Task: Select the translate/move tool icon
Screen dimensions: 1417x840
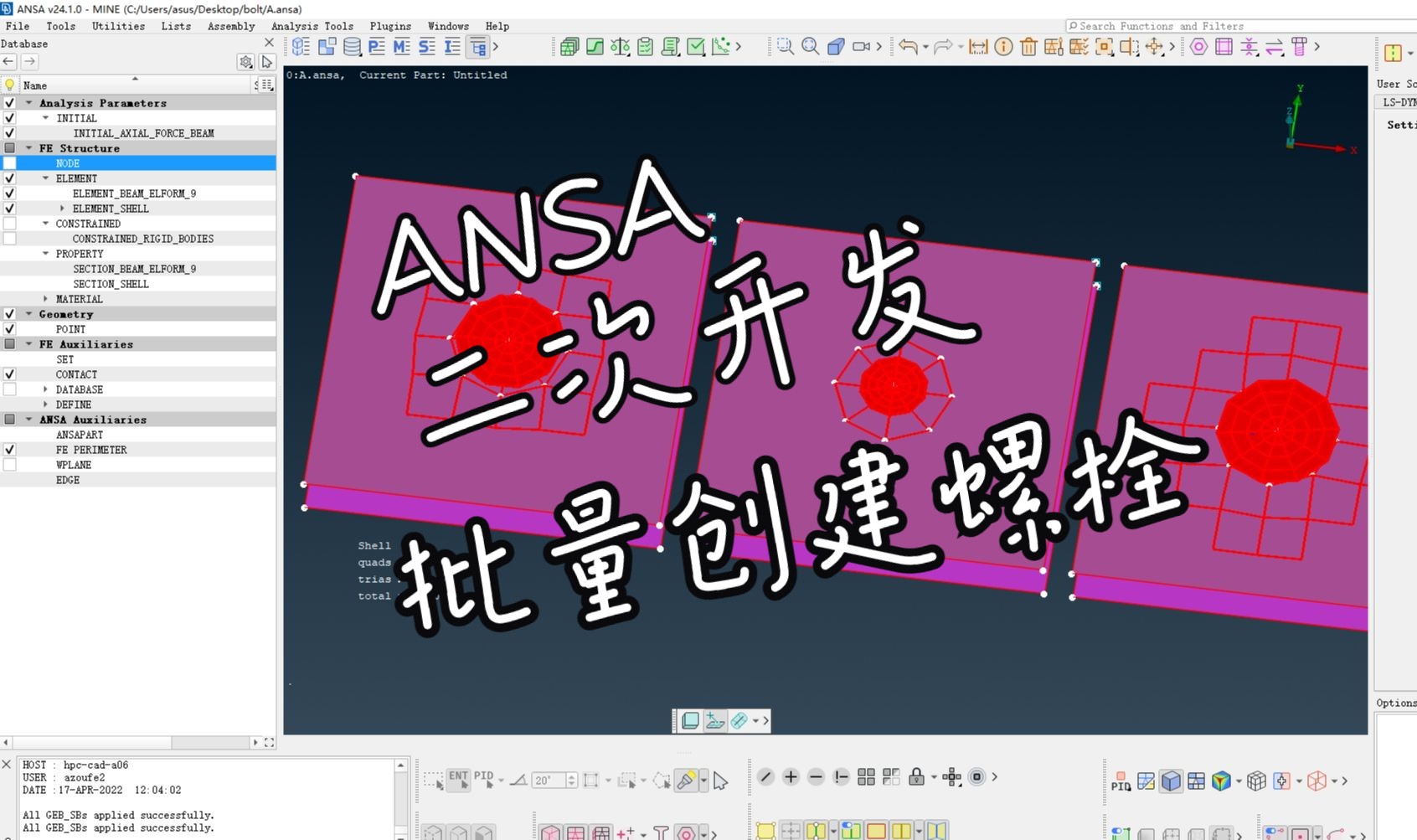Action: point(1154,48)
